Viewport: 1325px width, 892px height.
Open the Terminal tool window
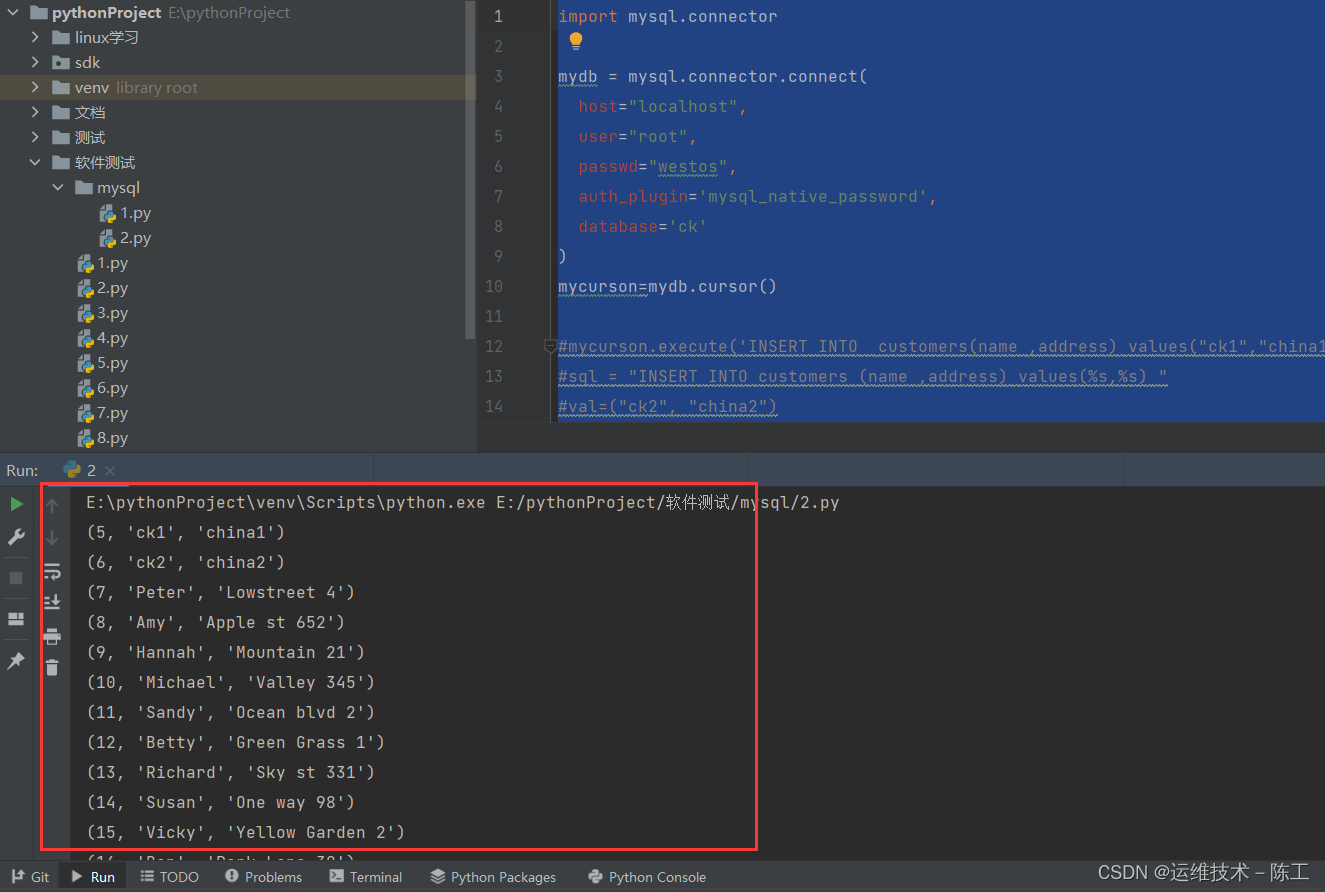tap(366, 877)
